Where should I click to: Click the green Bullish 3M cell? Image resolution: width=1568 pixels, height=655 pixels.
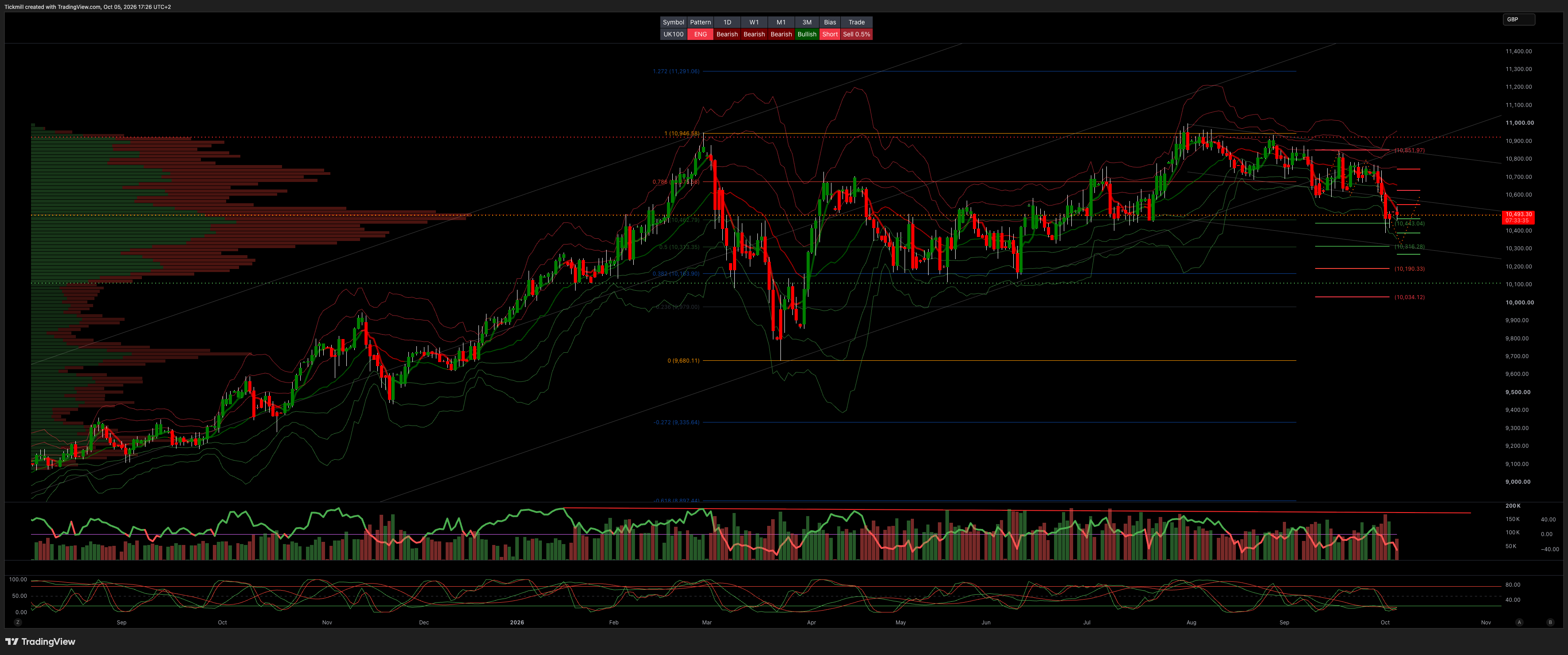[807, 34]
